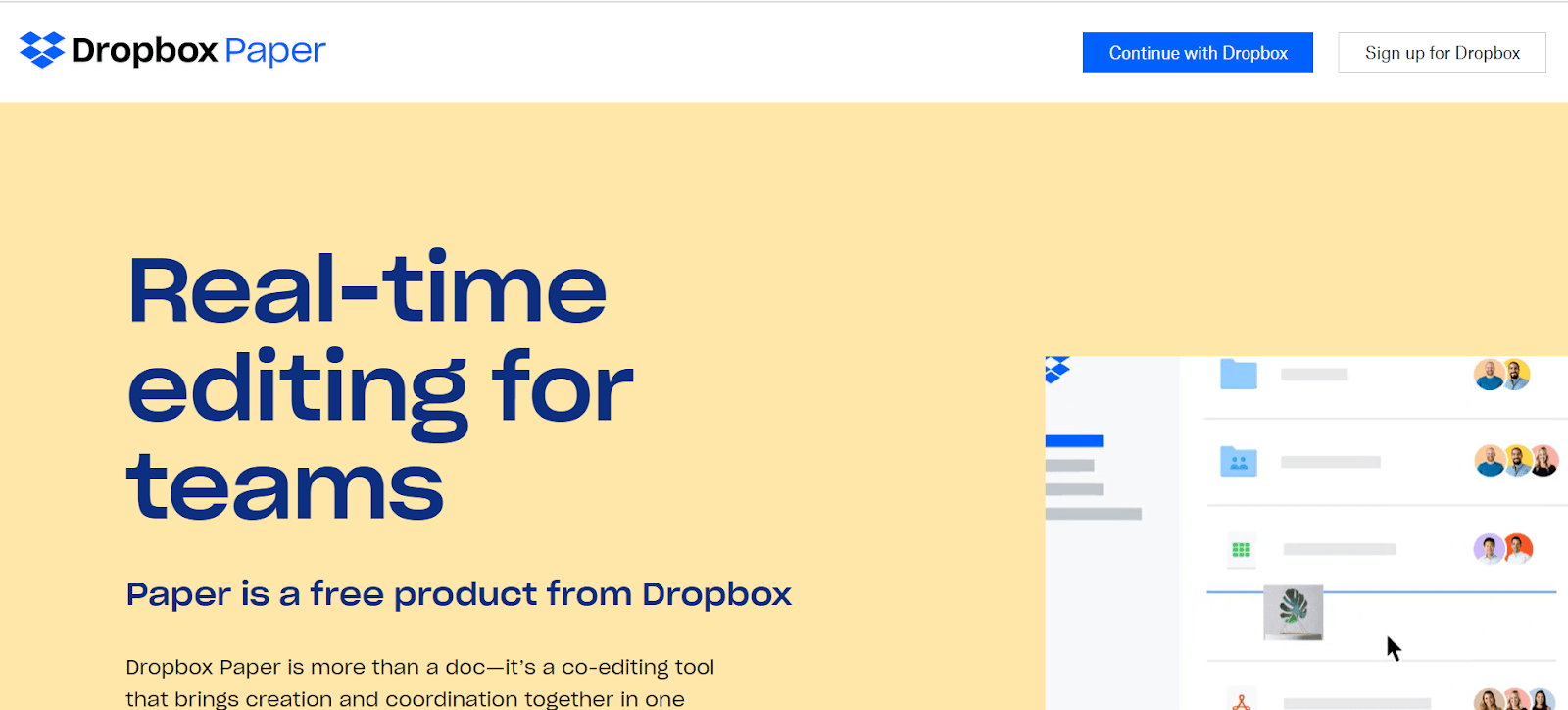Click the Dropbox Paper logo icon
1568x710 pixels.
pyautogui.click(x=42, y=50)
